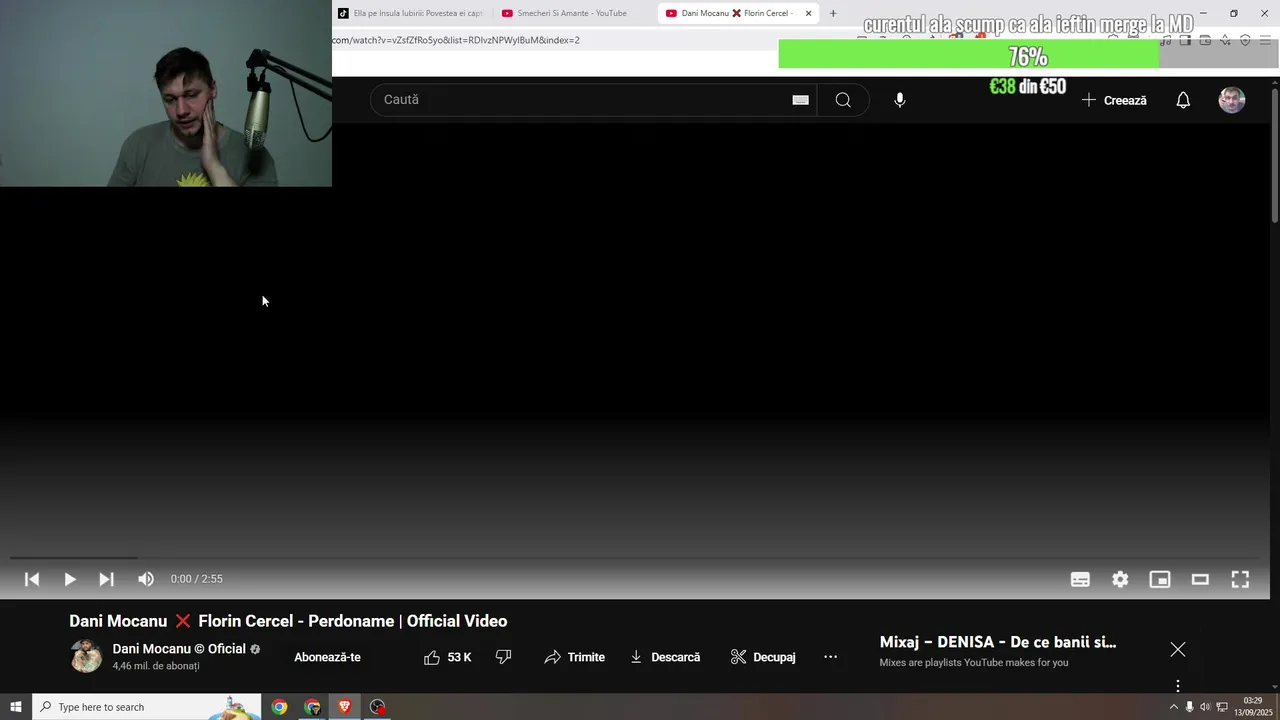Share the video via Trimite
1280x720 pixels.
tap(574, 657)
